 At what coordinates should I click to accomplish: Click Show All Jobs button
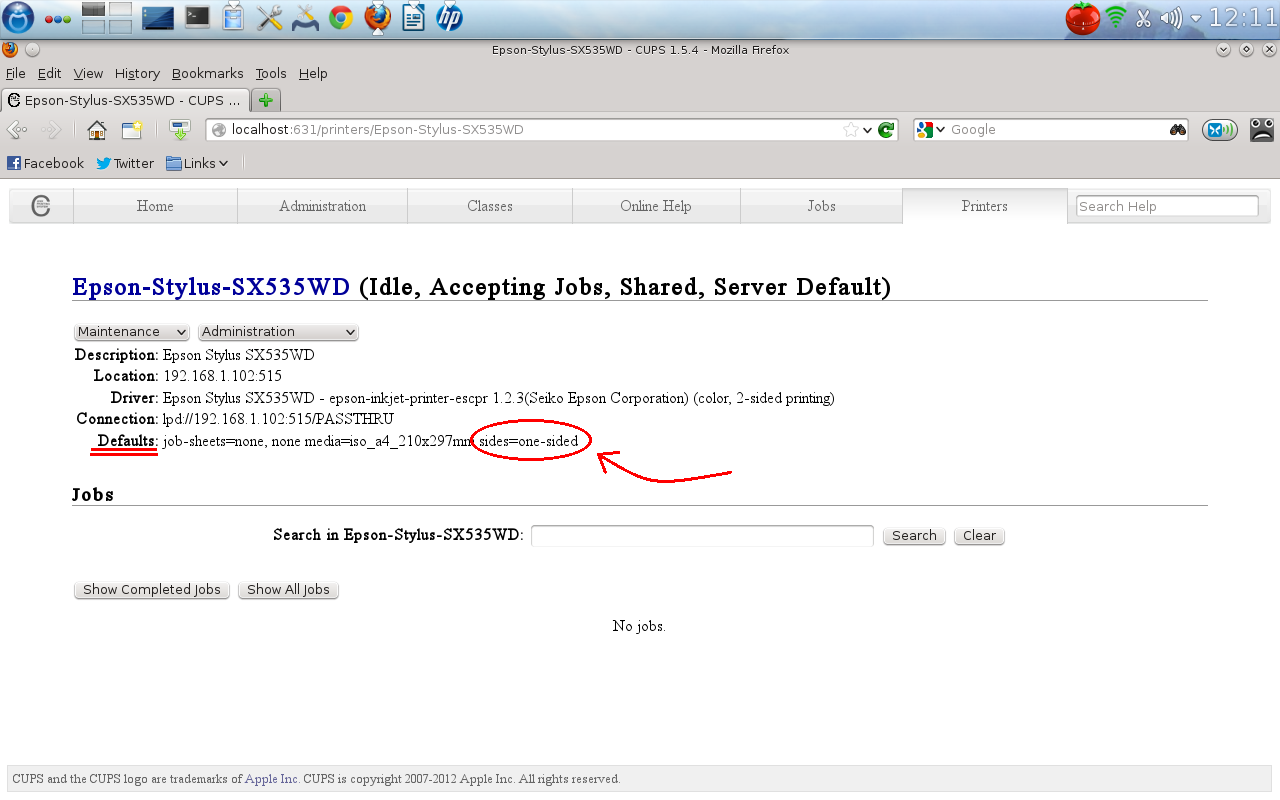(288, 590)
